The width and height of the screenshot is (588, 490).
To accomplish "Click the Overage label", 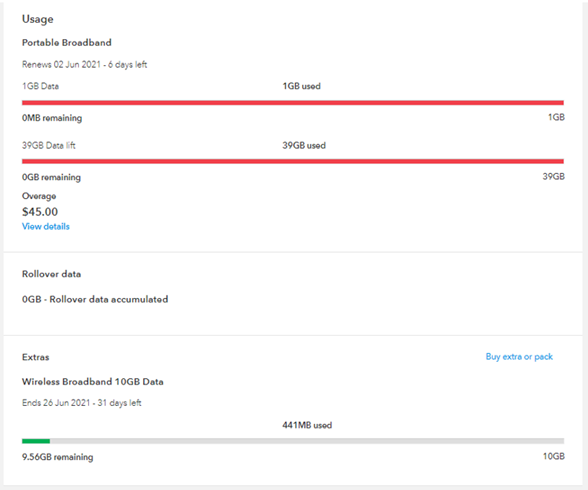I will (39, 196).
